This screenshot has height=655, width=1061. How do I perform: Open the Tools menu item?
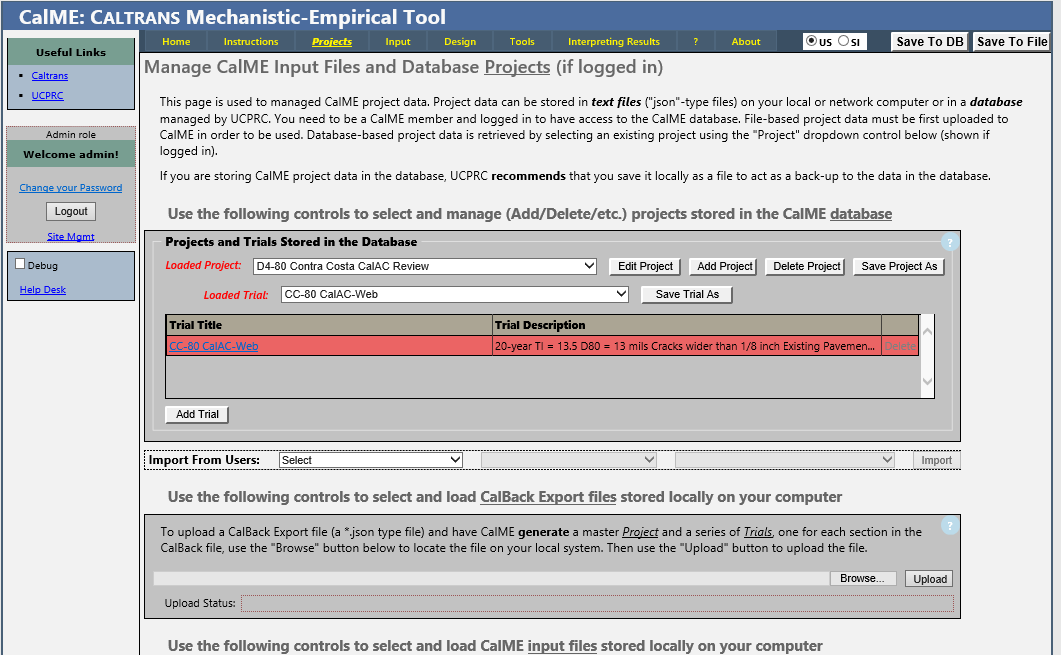pyautogui.click(x=522, y=42)
